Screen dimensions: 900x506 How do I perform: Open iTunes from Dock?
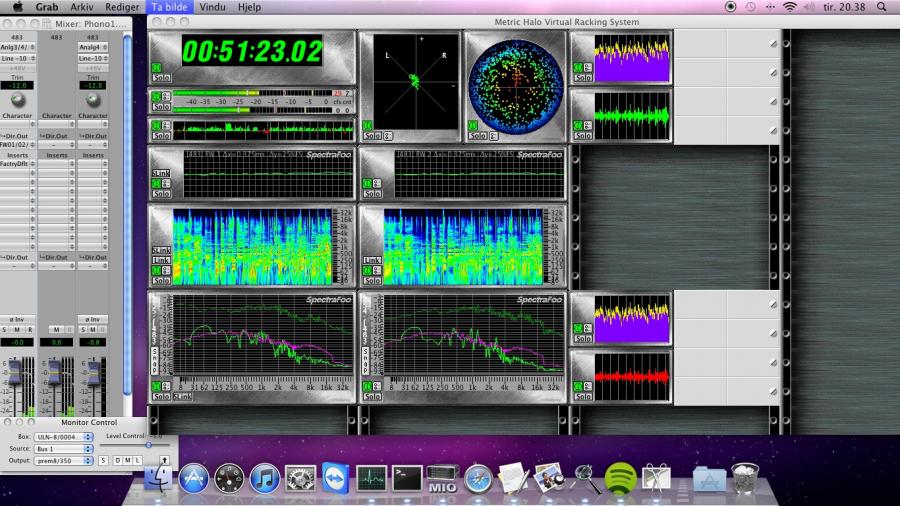pos(264,478)
